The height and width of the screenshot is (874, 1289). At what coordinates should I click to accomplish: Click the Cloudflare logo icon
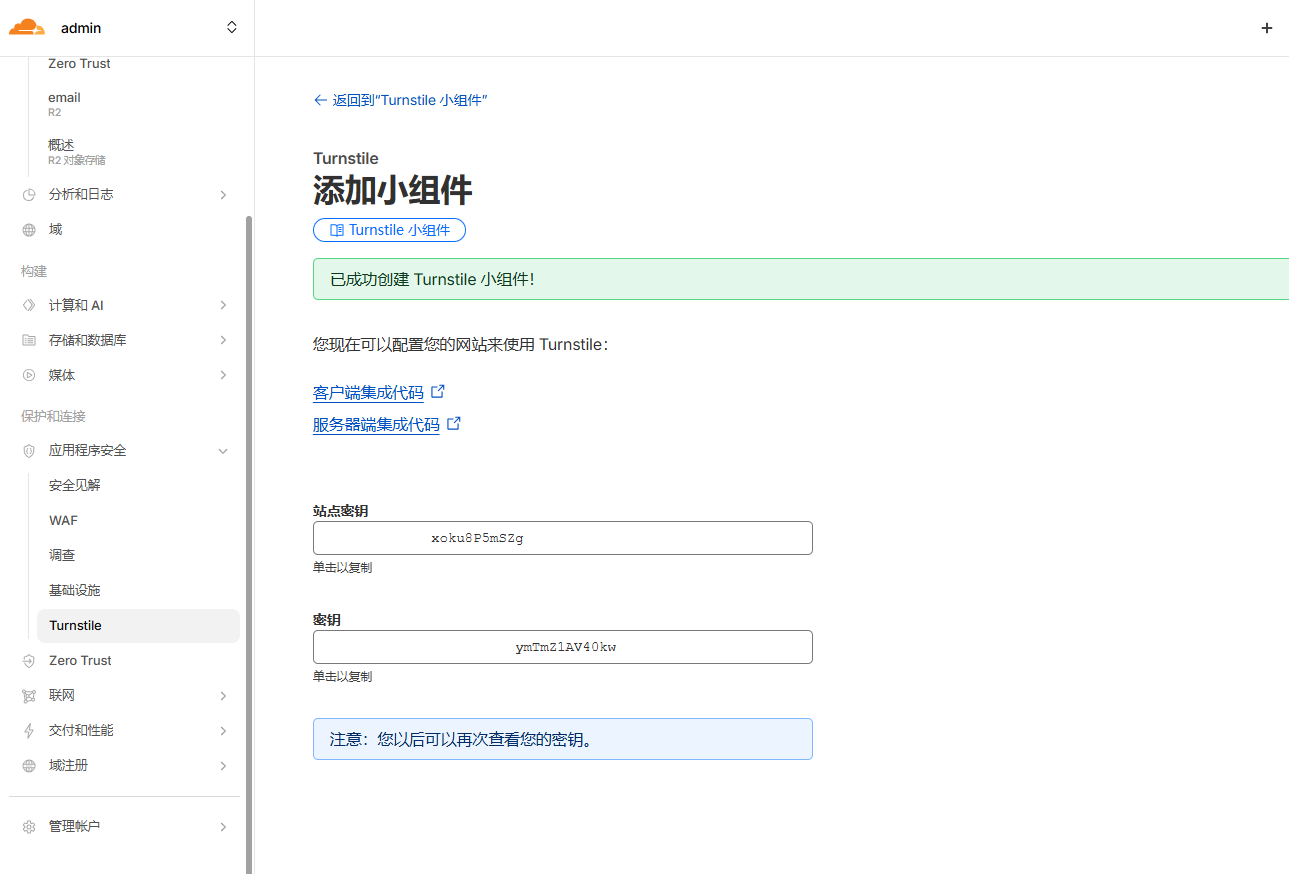coord(27,28)
